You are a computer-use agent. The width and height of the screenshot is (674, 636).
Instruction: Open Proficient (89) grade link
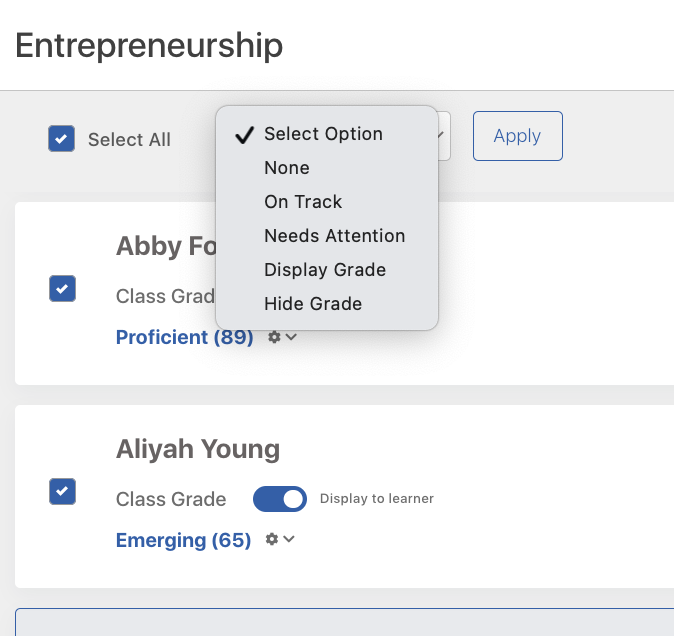[184, 337]
